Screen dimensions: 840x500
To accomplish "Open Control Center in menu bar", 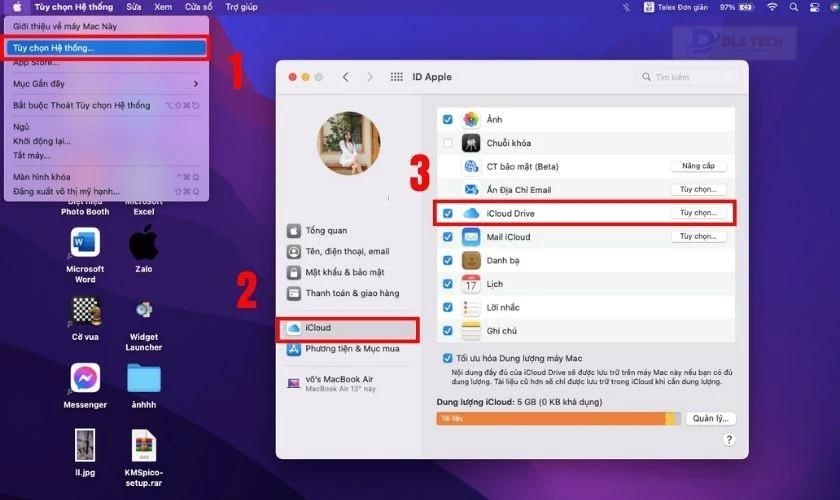I will (x=814, y=7).
